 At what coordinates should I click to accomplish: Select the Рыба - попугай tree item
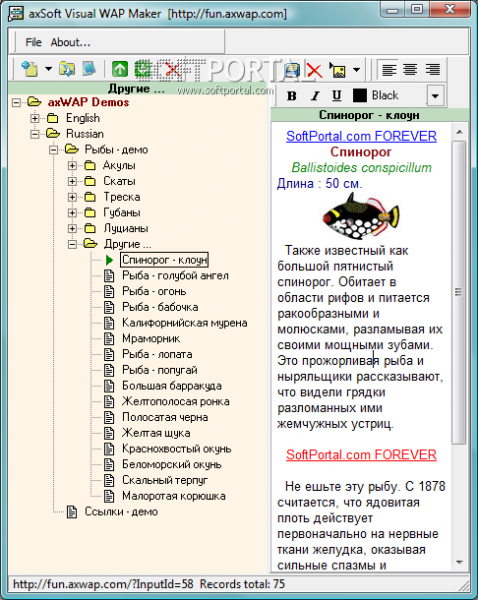(160, 370)
